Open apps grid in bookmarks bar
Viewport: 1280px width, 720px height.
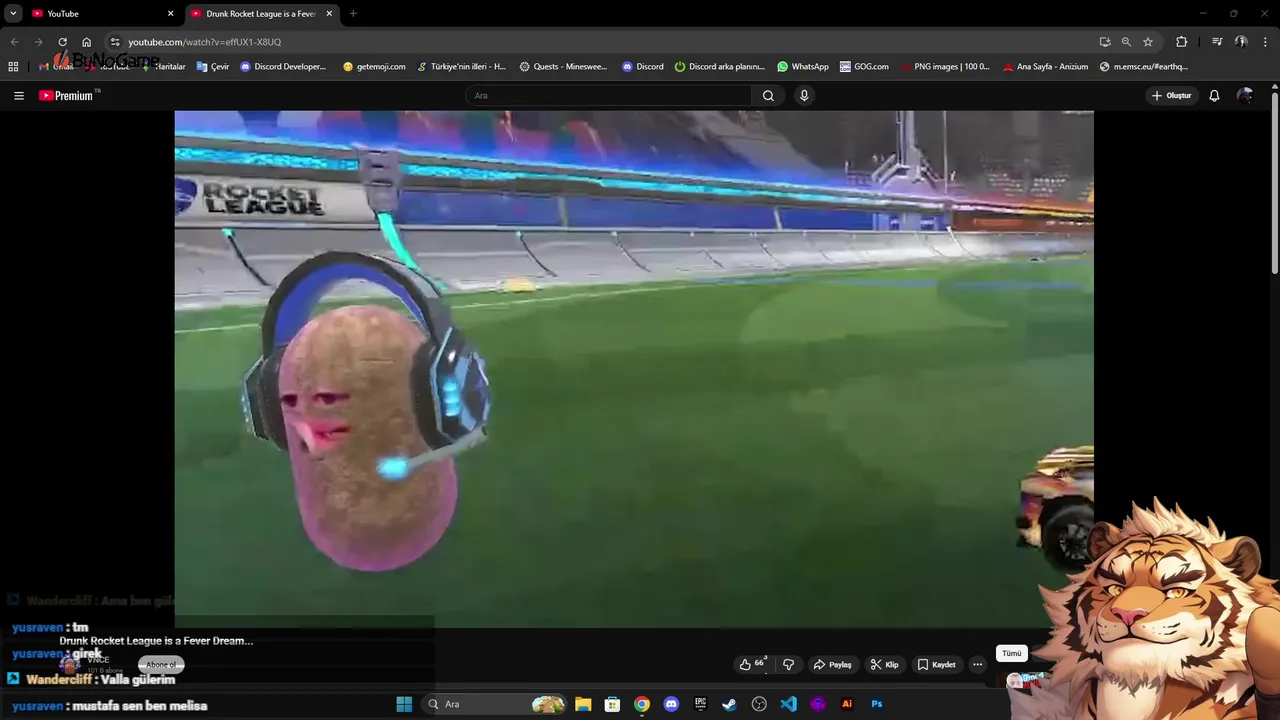pos(13,67)
